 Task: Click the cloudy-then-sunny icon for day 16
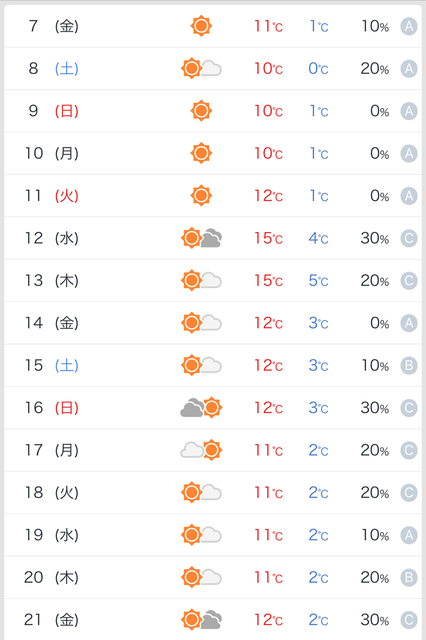tap(201, 408)
